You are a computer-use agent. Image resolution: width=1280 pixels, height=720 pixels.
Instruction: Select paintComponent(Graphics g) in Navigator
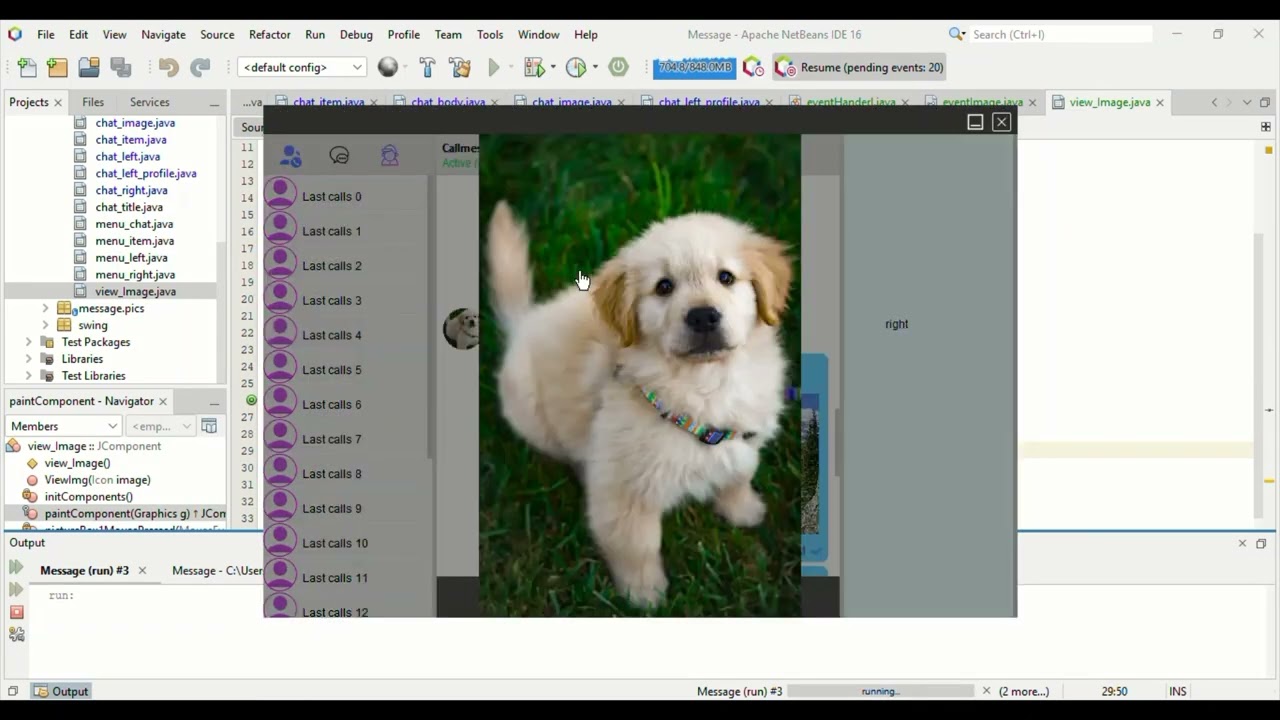click(x=134, y=513)
